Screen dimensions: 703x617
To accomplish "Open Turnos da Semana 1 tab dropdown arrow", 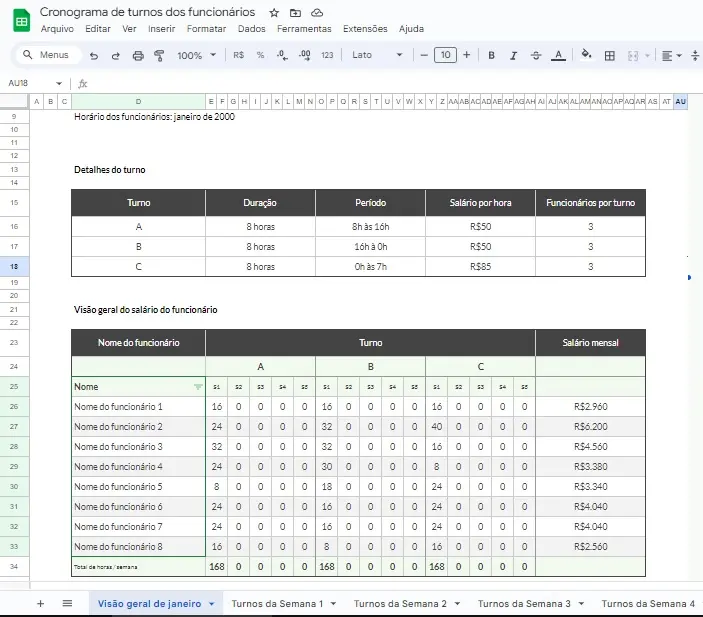I will point(334,604).
